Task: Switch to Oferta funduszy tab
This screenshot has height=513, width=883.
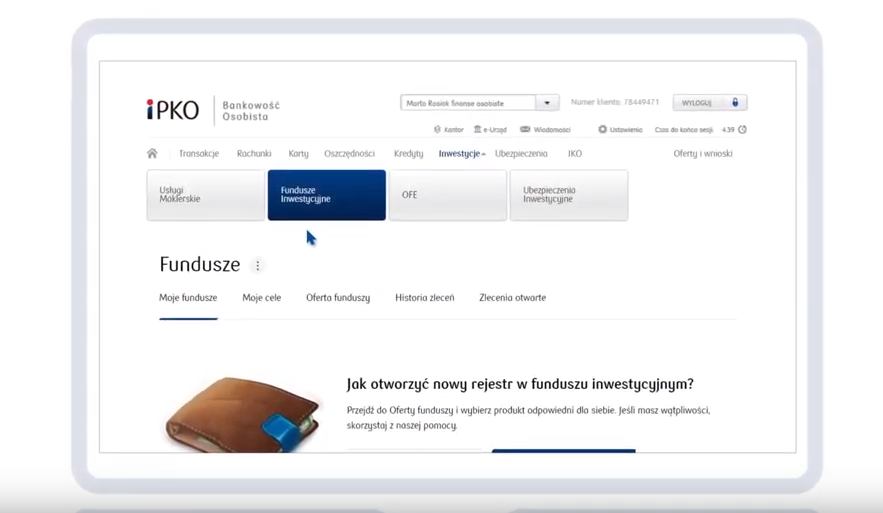Action: pyautogui.click(x=338, y=298)
